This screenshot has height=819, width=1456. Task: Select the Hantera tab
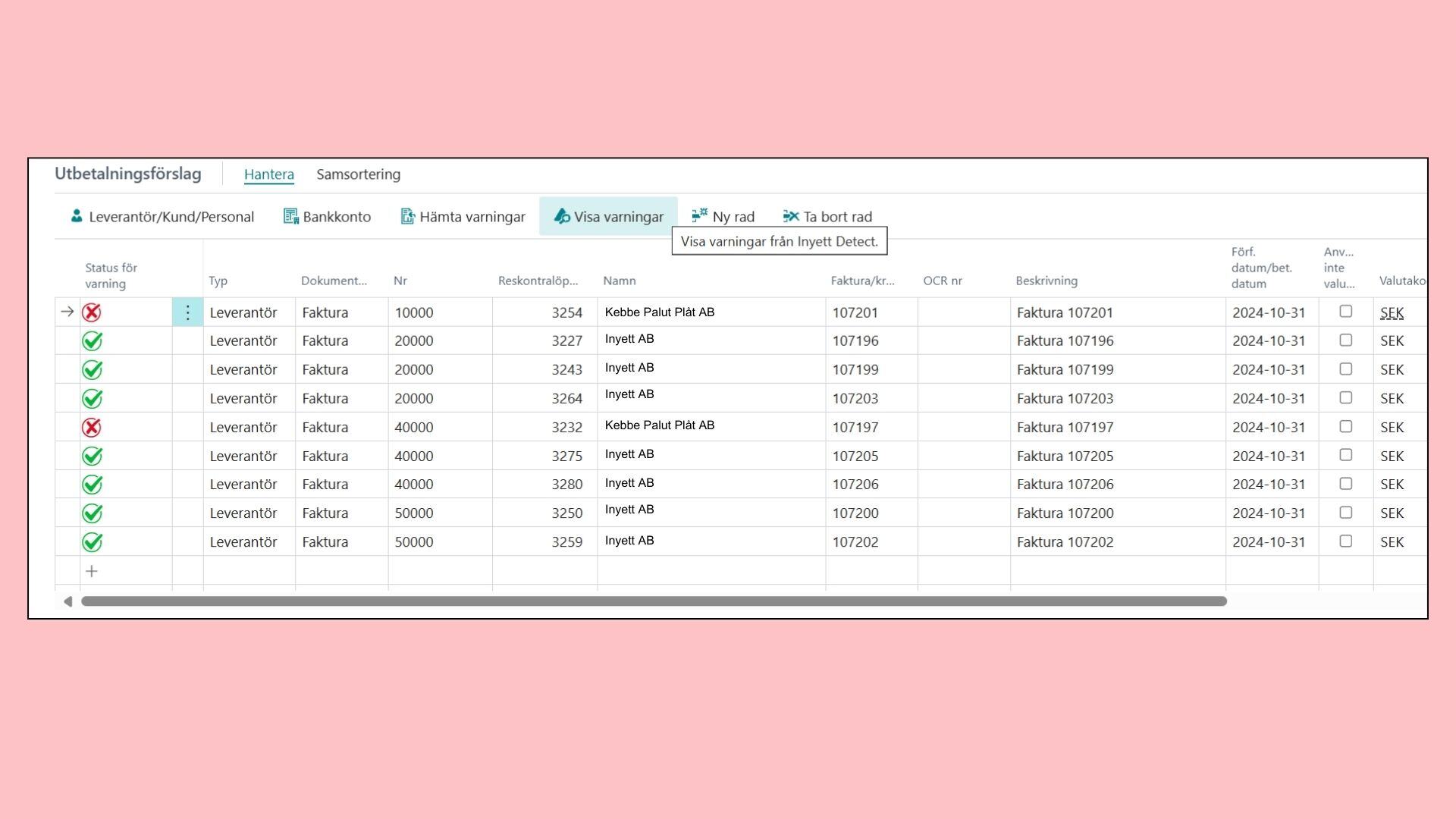[x=268, y=174]
